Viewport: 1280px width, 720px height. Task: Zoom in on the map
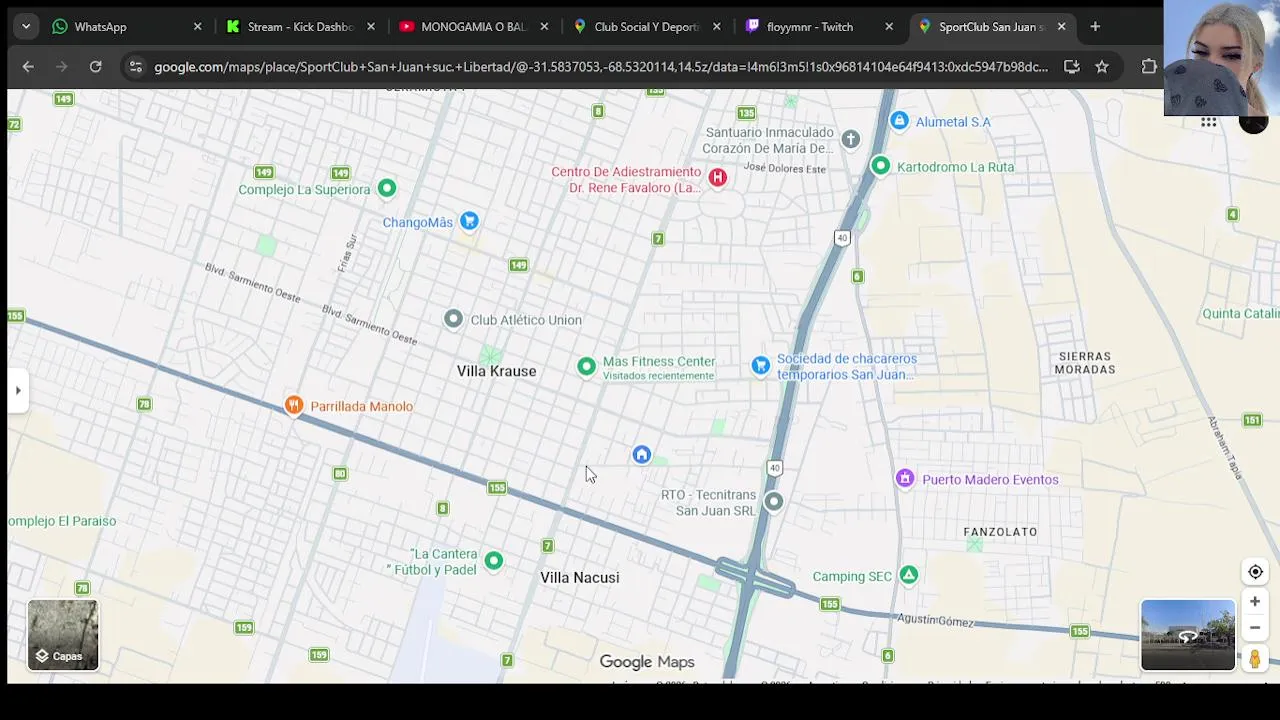[x=1255, y=601]
